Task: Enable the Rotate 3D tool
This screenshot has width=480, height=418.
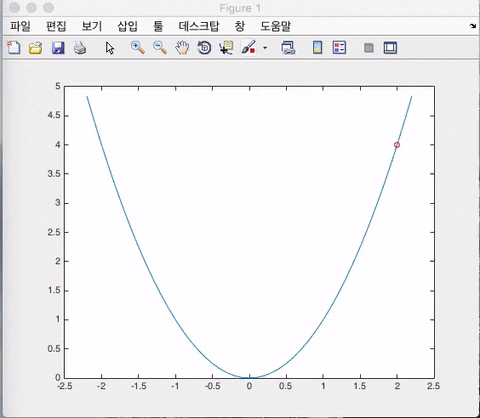Action: pyautogui.click(x=204, y=48)
